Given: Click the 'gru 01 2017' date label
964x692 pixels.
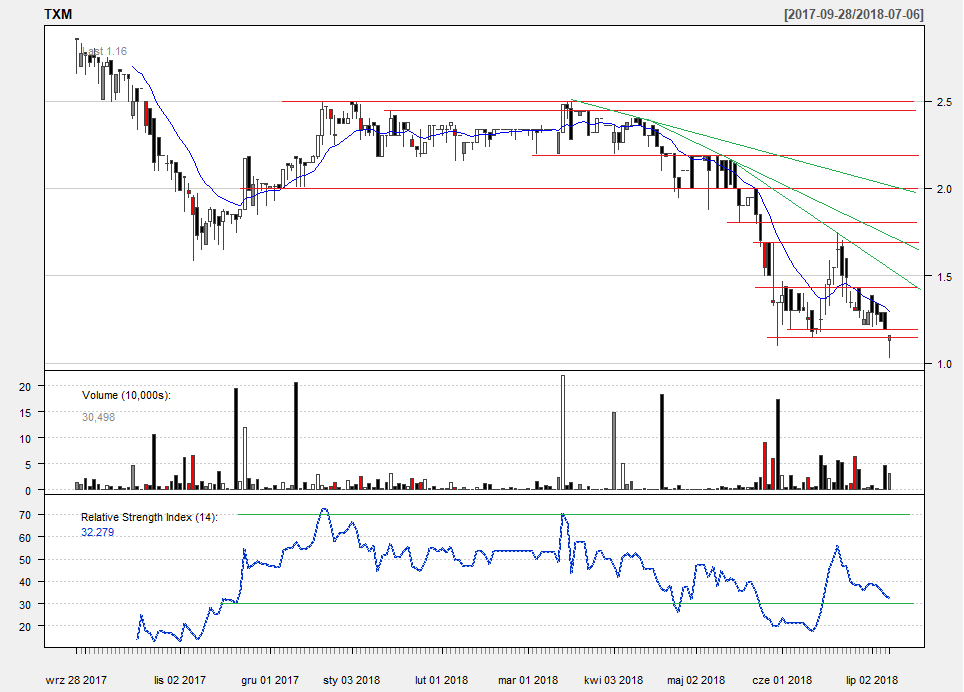Looking at the screenshot, I should tap(270, 680).
